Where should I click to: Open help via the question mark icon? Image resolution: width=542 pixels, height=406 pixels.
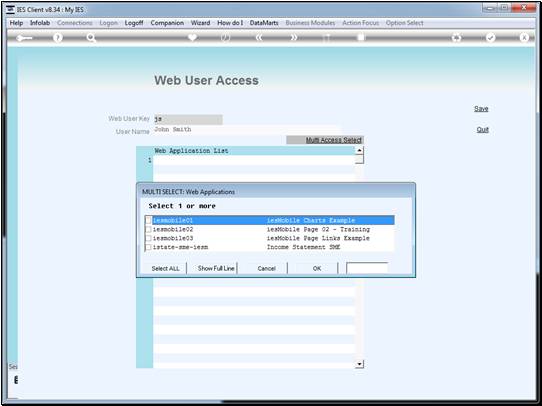(x=58, y=38)
